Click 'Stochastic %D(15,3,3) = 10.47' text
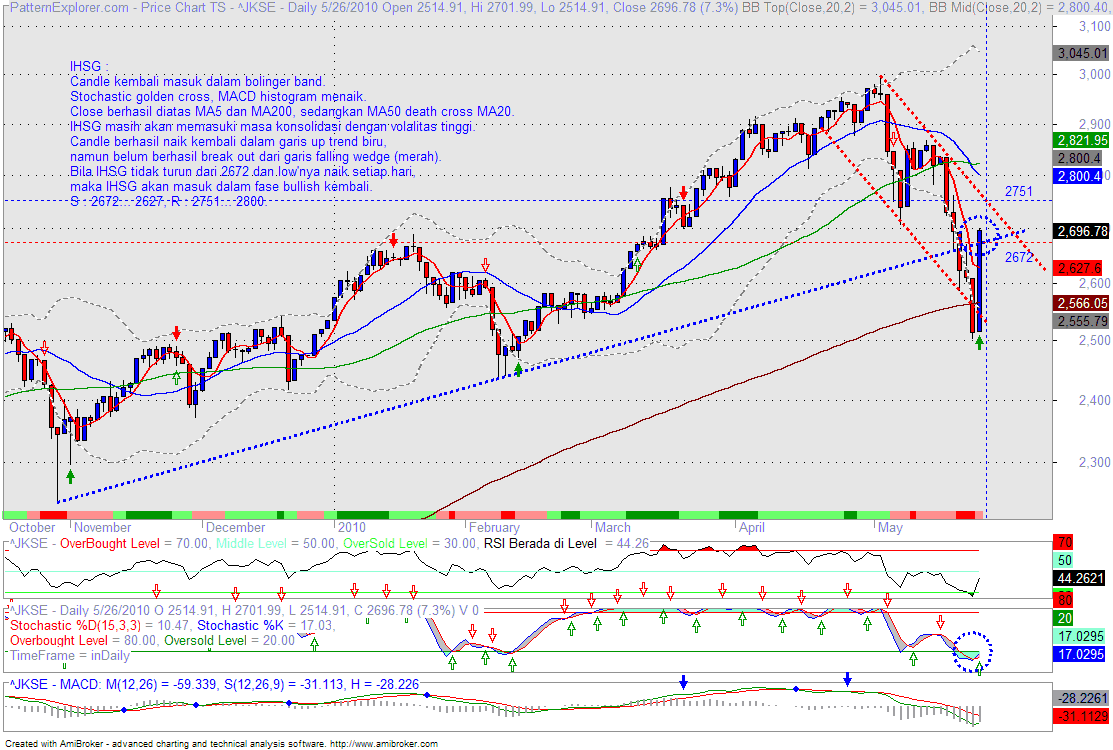 pos(99,626)
